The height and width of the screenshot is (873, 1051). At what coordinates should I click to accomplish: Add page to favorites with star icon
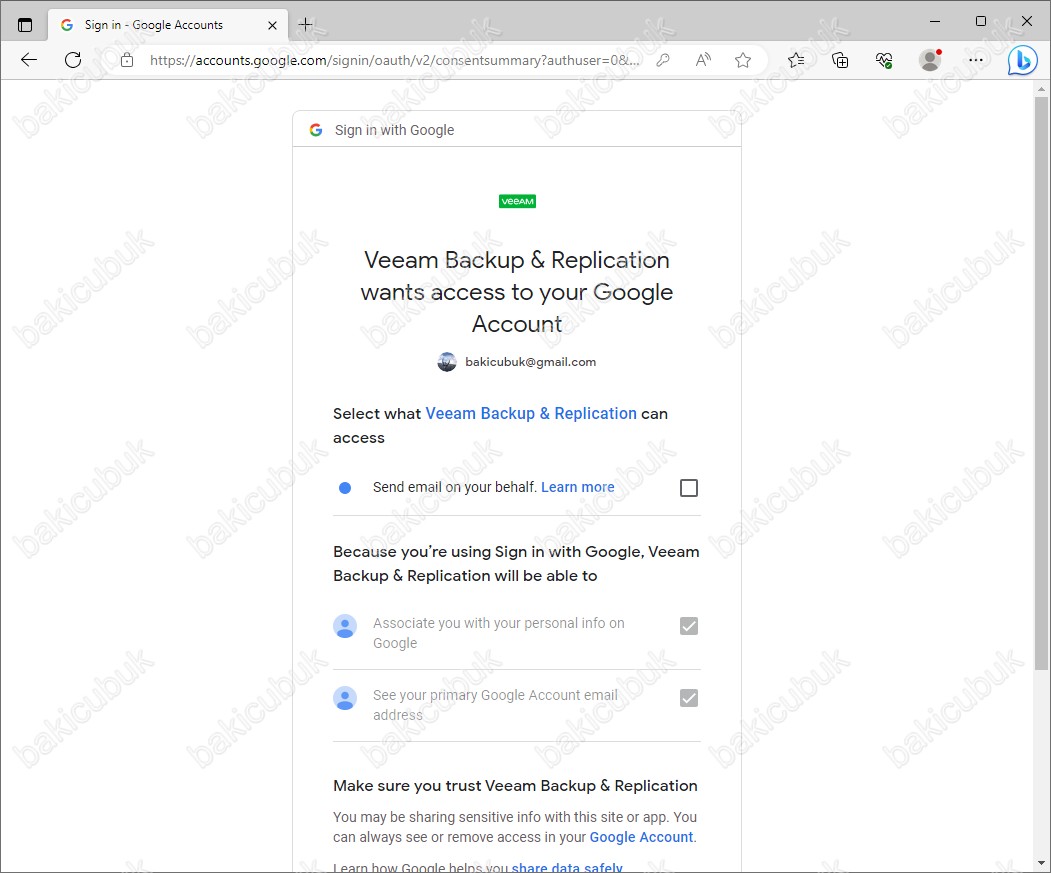743,60
